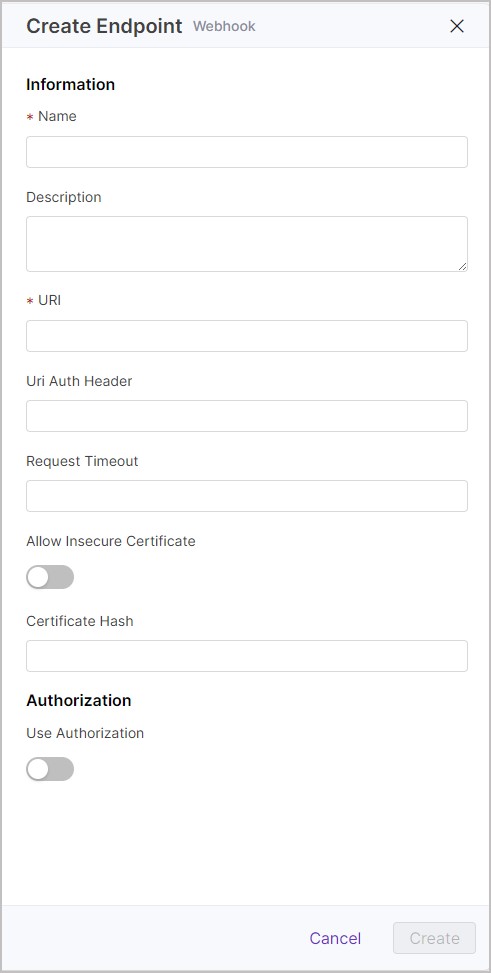Viewport: 491px width, 973px height.
Task: Click the Use Authorization label text
Action: point(85,733)
